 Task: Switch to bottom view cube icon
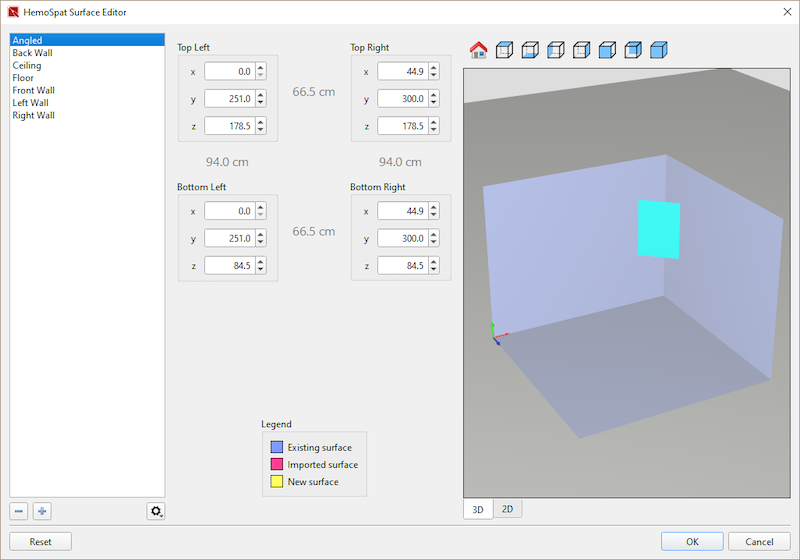click(530, 50)
